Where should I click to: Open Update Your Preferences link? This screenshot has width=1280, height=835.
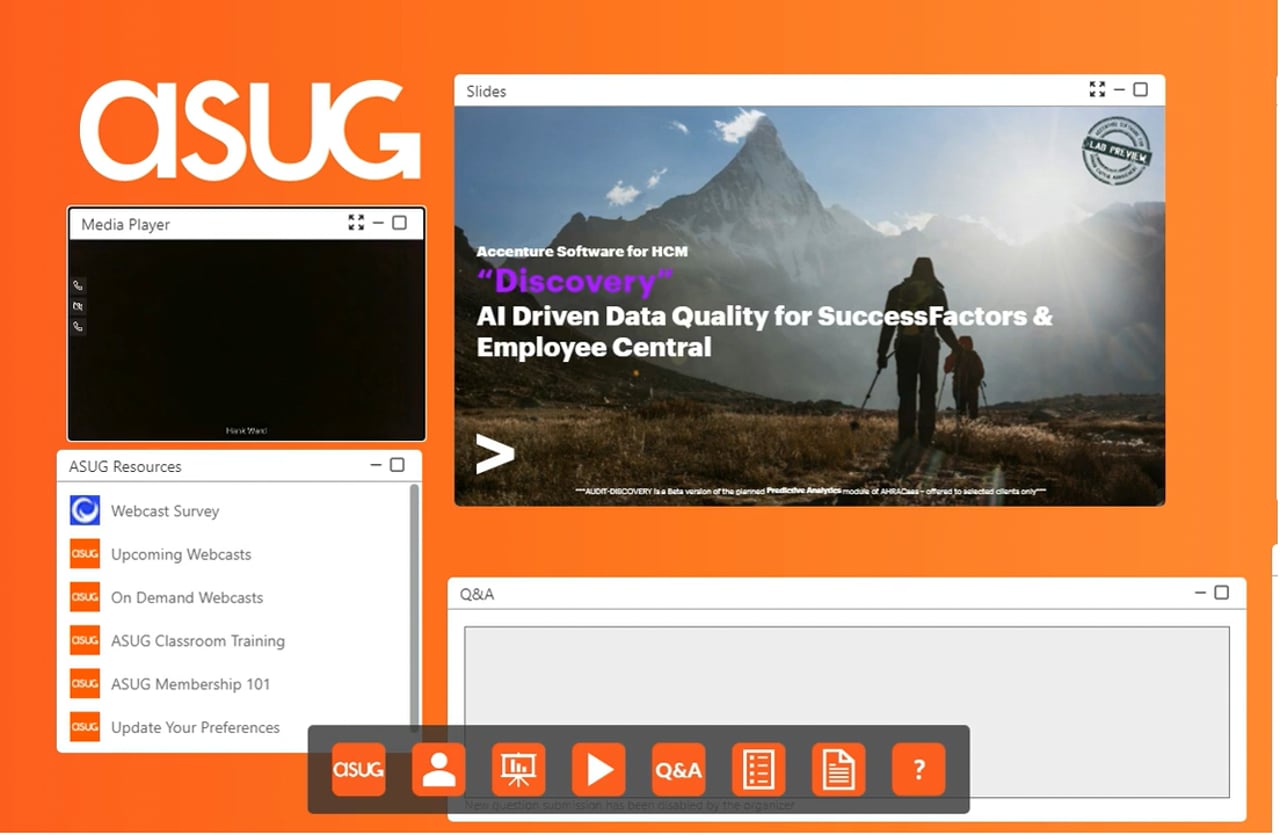click(x=195, y=727)
